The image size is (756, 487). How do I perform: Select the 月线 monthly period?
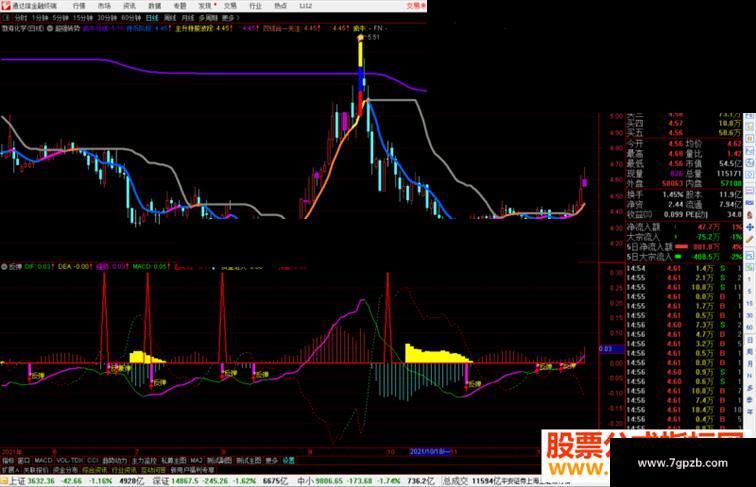(x=188, y=18)
